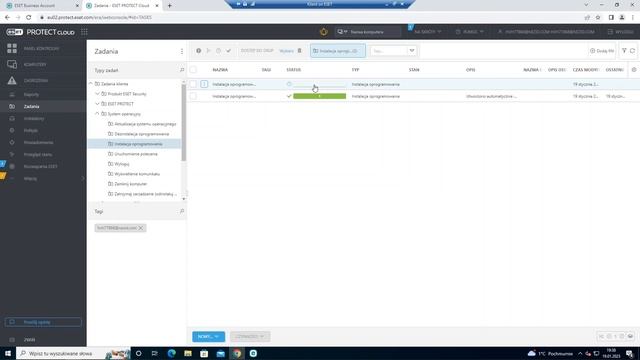Refresh the task list

click(633, 51)
